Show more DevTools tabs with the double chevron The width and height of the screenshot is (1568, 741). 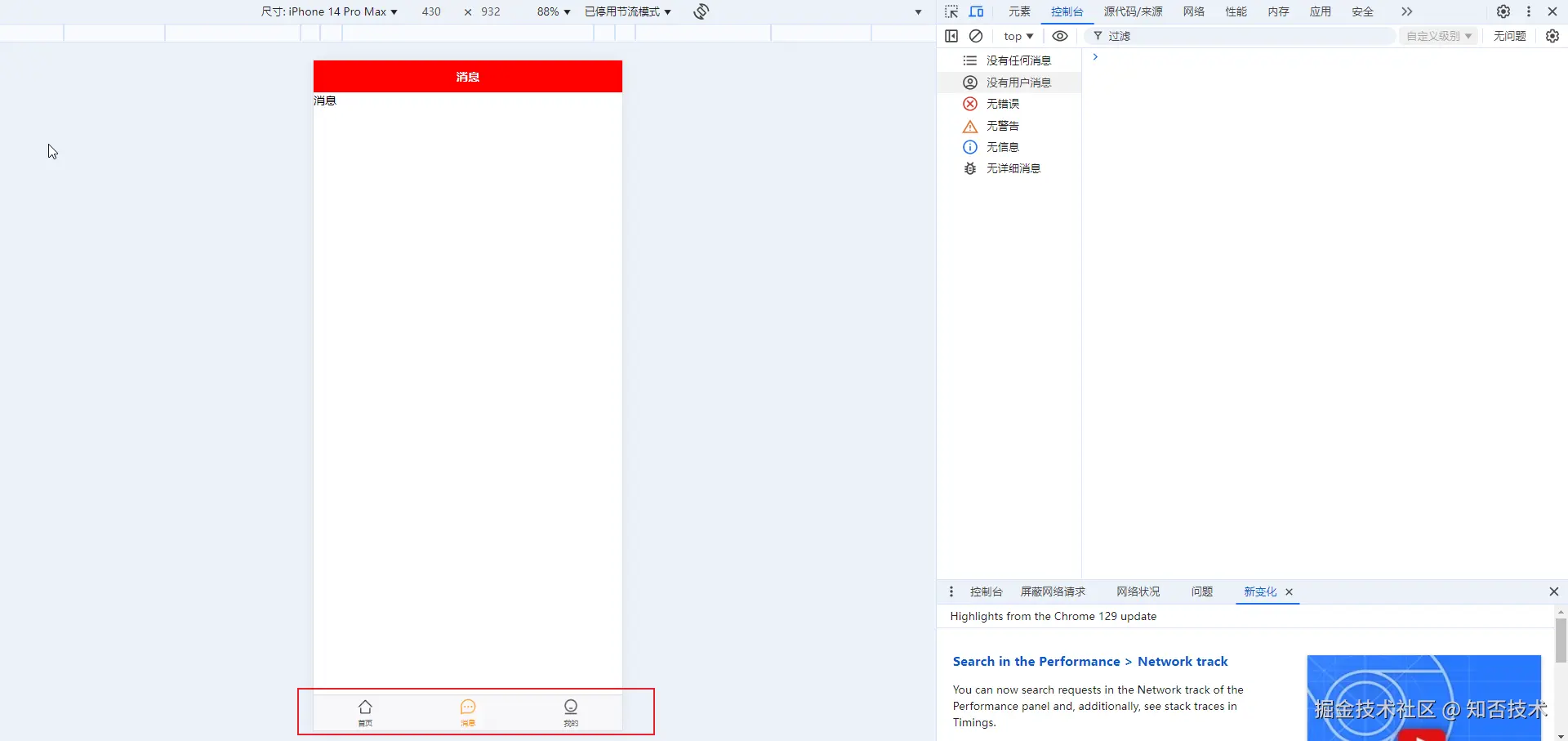coord(1406,11)
